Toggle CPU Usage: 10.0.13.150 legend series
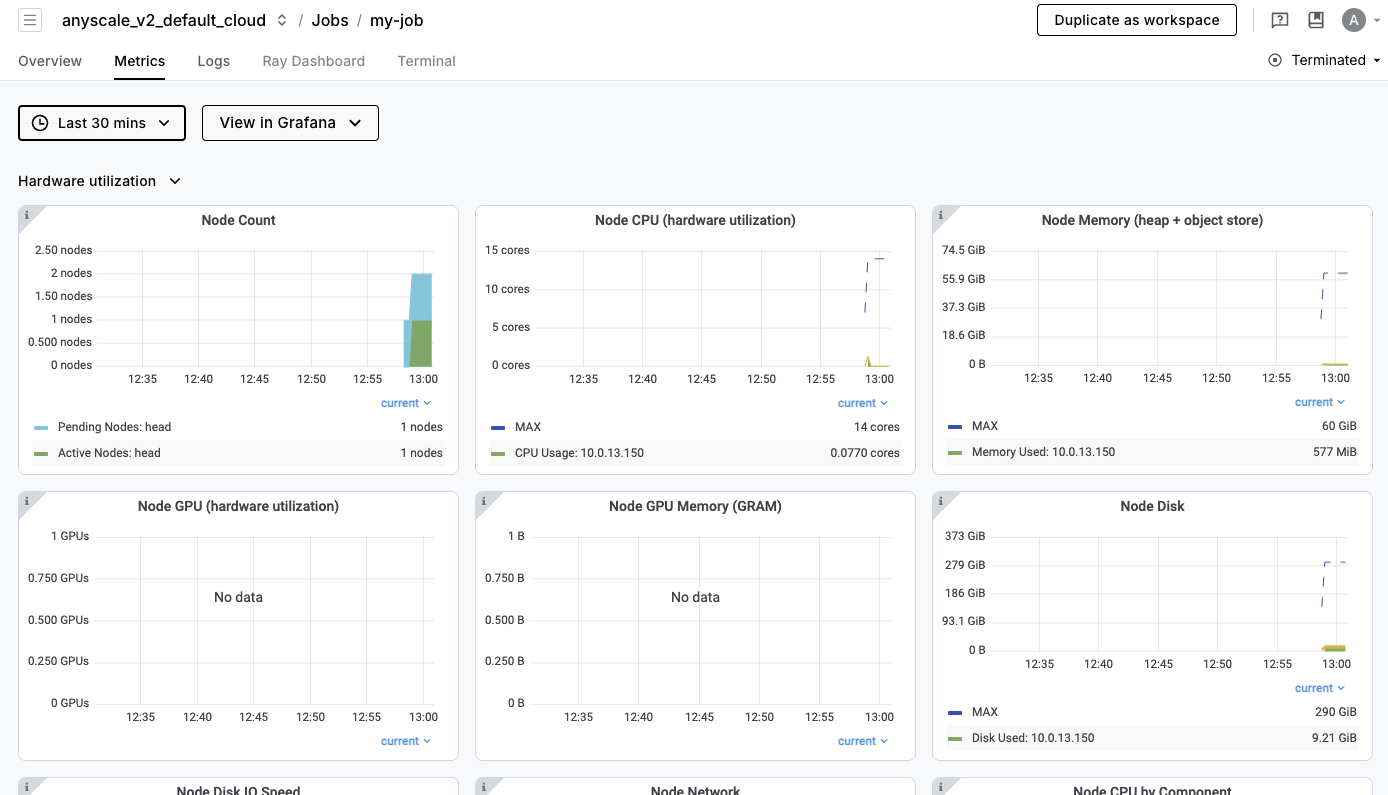Screen dimensions: 1388x795 tap(579, 453)
